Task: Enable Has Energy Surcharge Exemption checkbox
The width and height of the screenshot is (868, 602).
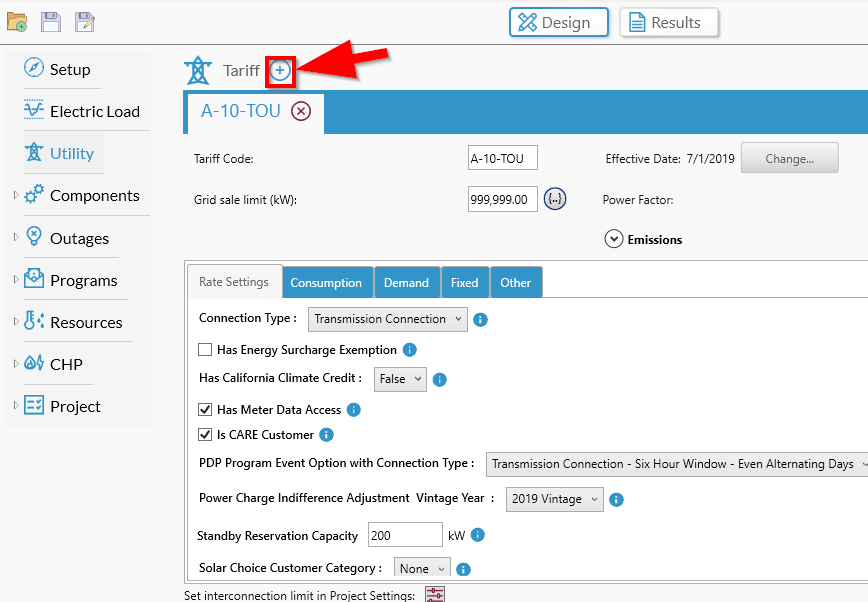Action: click(205, 350)
